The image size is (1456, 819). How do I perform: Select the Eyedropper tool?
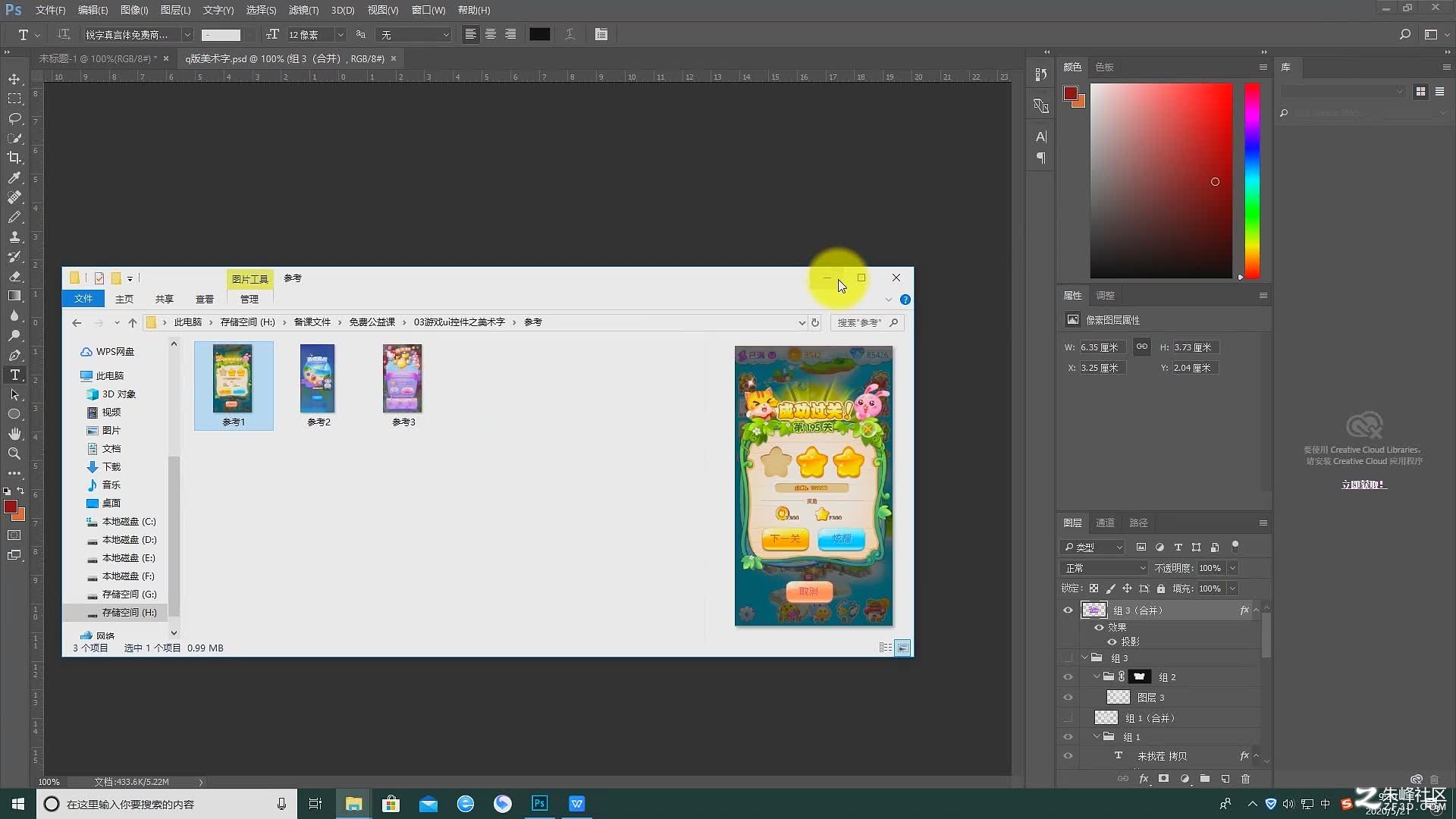(14, 177)
